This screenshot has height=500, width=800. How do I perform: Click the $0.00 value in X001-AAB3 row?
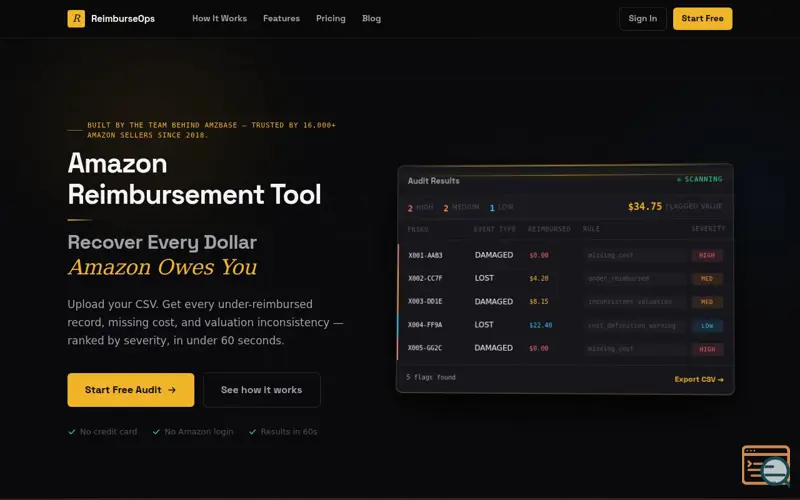[539, 255]
